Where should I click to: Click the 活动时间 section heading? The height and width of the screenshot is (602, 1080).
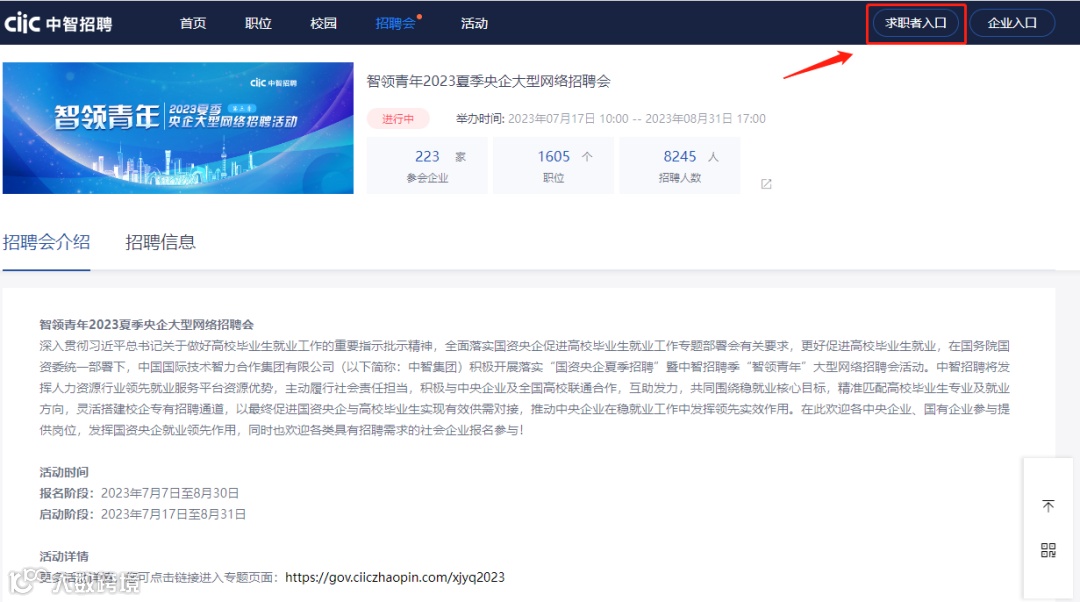64,473
